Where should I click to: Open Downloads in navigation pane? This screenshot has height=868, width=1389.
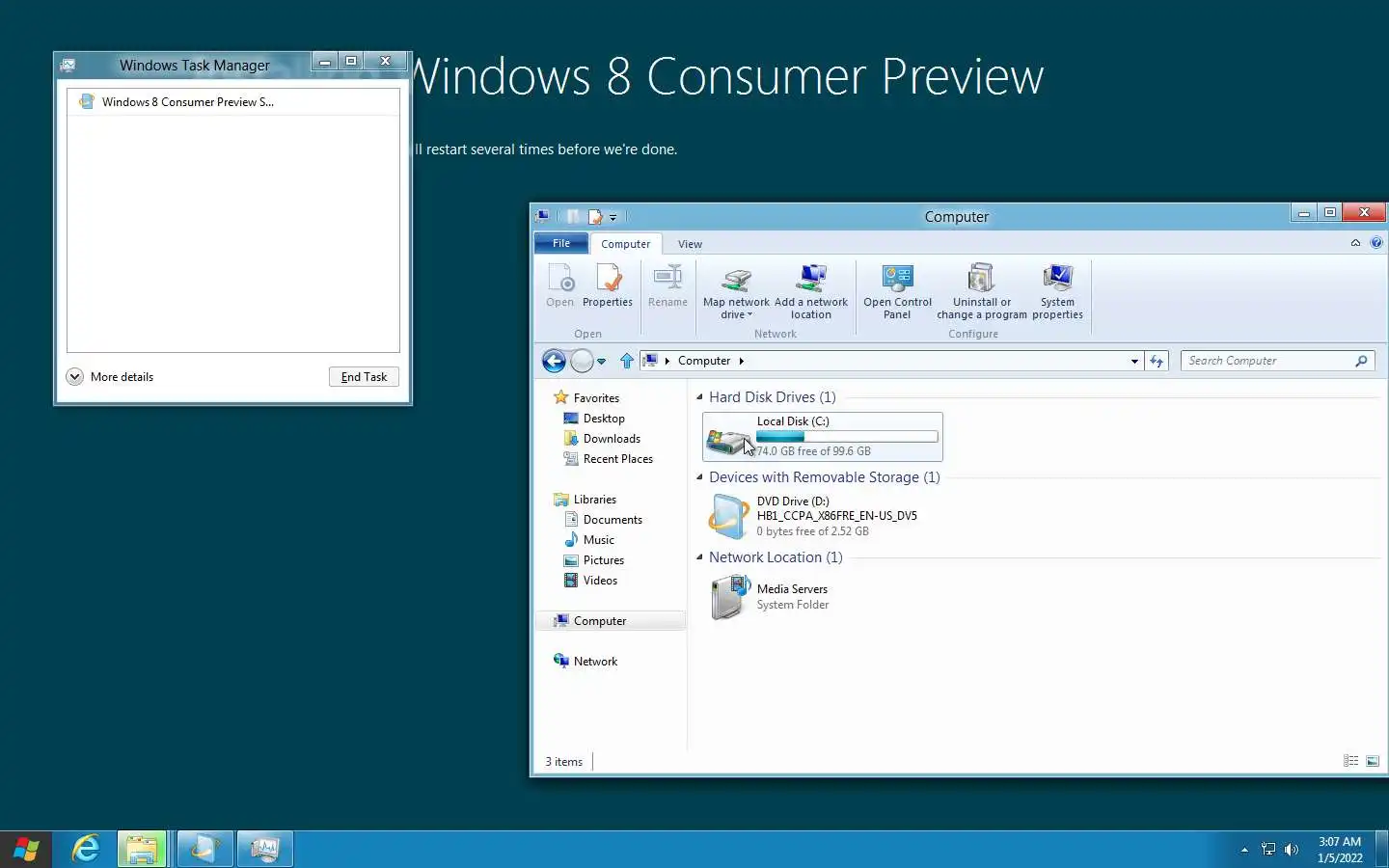(612, 439)
